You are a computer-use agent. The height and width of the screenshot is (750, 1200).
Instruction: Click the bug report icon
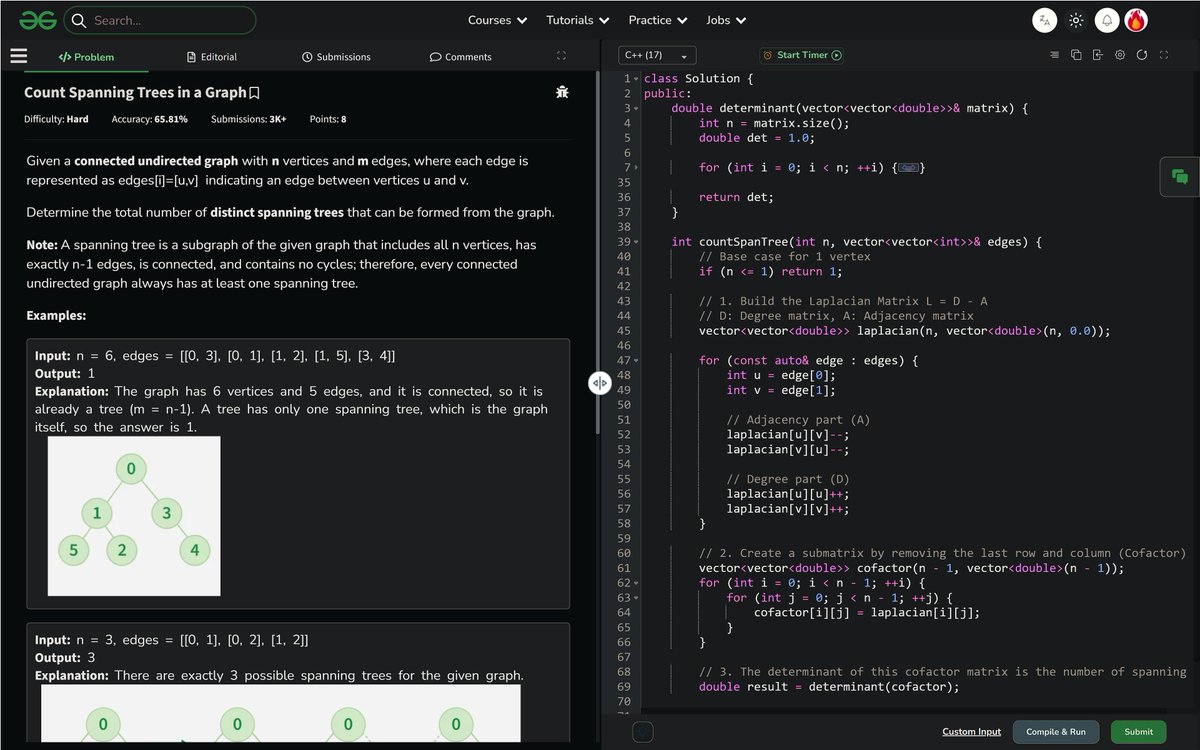click(562, 92)
